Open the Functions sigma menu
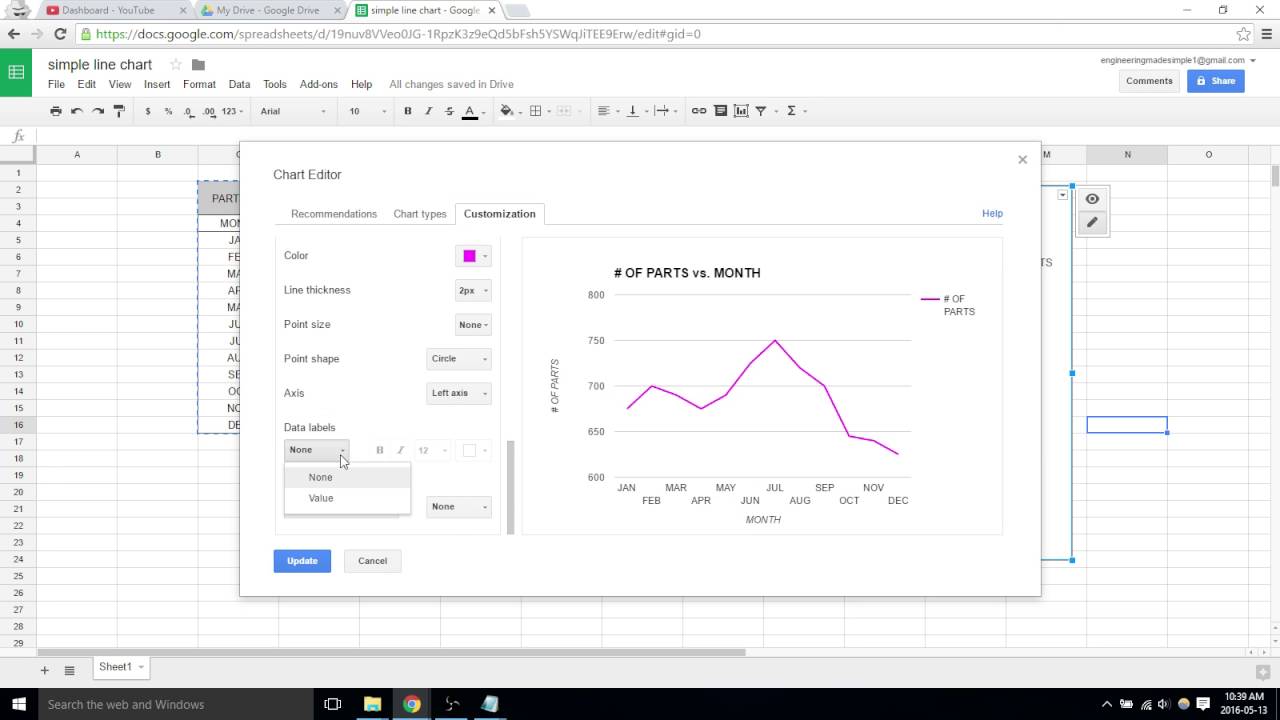Image resolution: width=1280 pixels, height=720 pixels. pos(796,111)
